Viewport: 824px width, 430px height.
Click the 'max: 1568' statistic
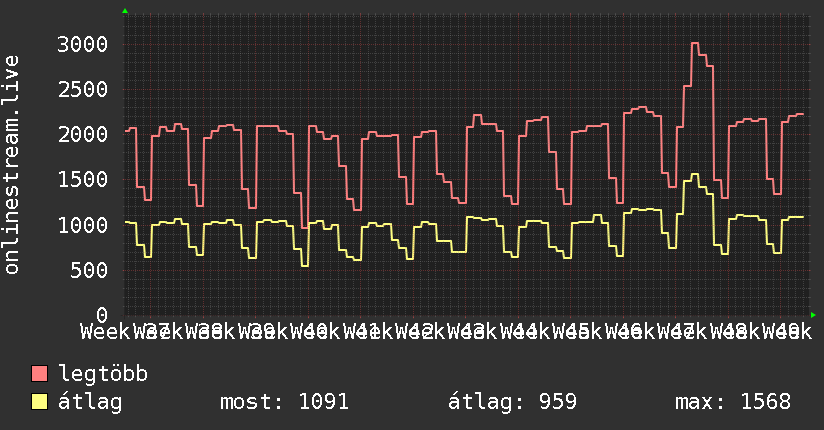tap(733, 402)
